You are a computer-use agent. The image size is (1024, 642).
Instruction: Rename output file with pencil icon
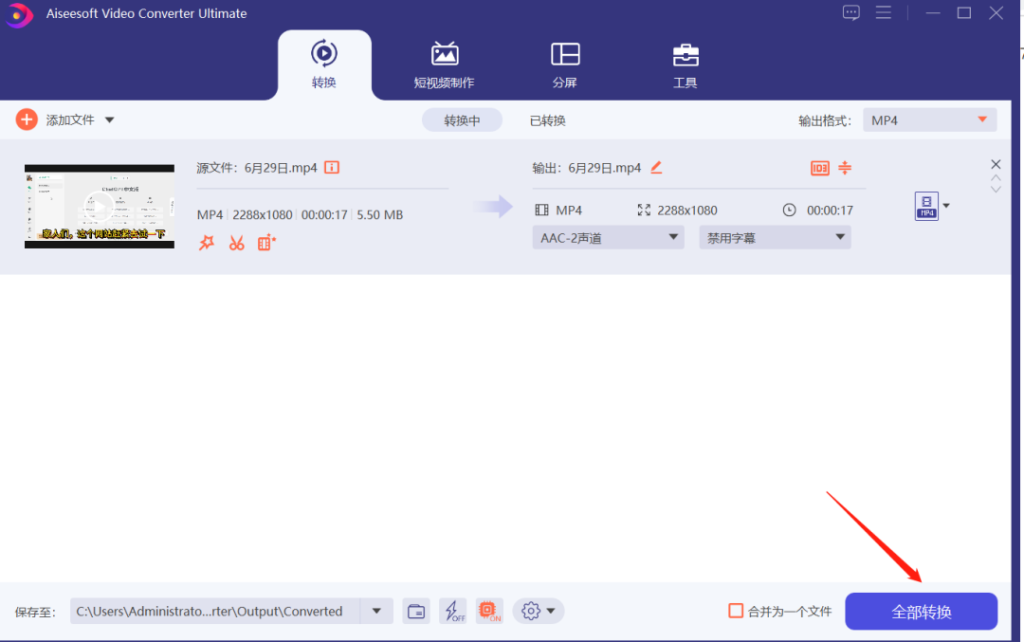pyautogui.click(x=656, y=168)
